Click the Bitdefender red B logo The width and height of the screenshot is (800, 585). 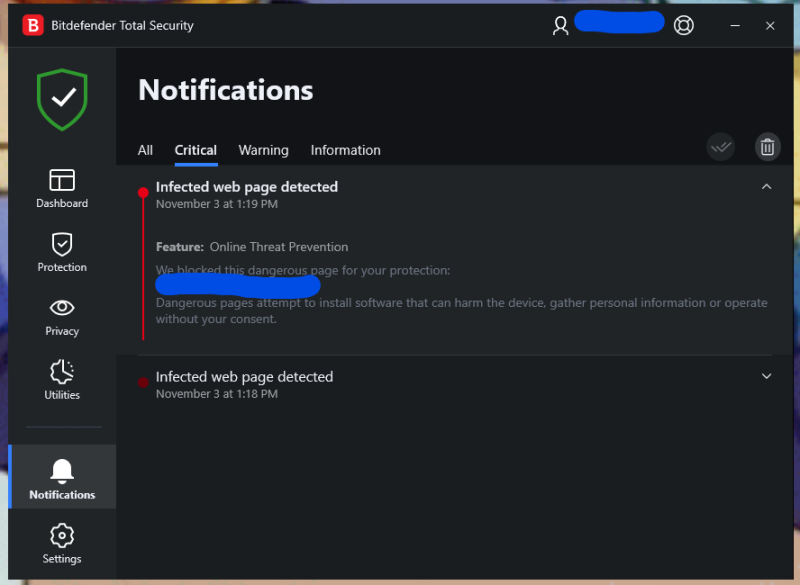tap(33, 25)
